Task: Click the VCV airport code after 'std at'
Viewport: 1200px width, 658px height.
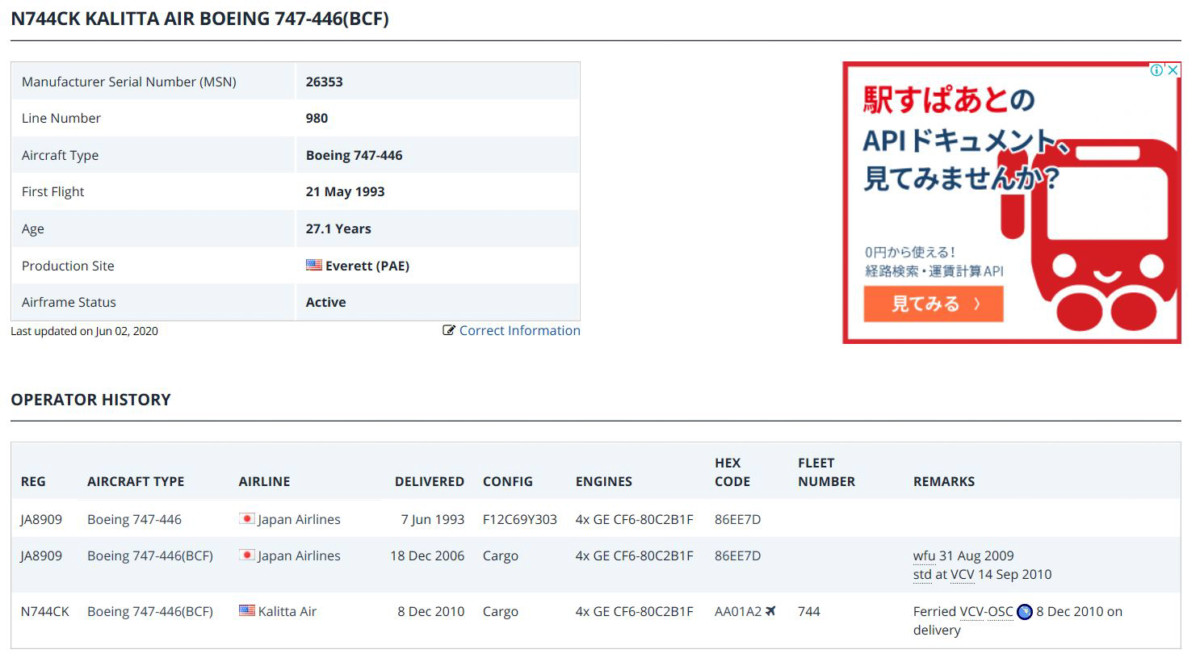Action: pos(963,575)
